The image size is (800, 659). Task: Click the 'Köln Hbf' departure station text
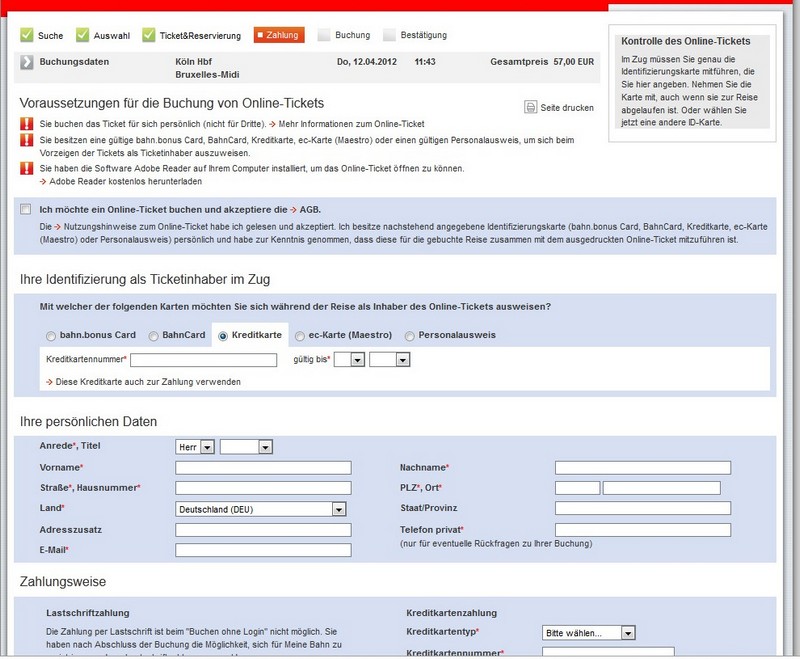coord(193,62)
